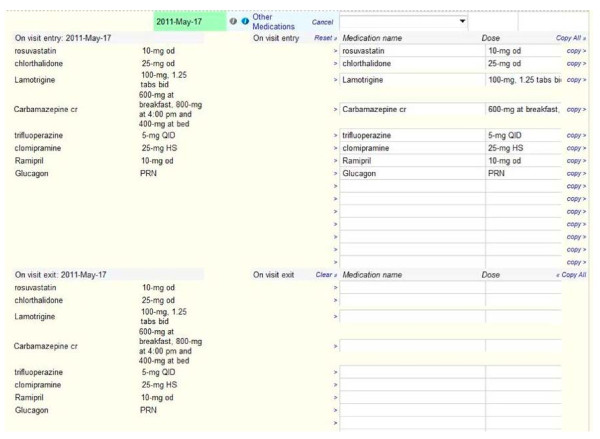The height and width of the screenshot is (439, 600).
Task: Copy the Lamotrigine entry row
Action: tap(576, 80)
